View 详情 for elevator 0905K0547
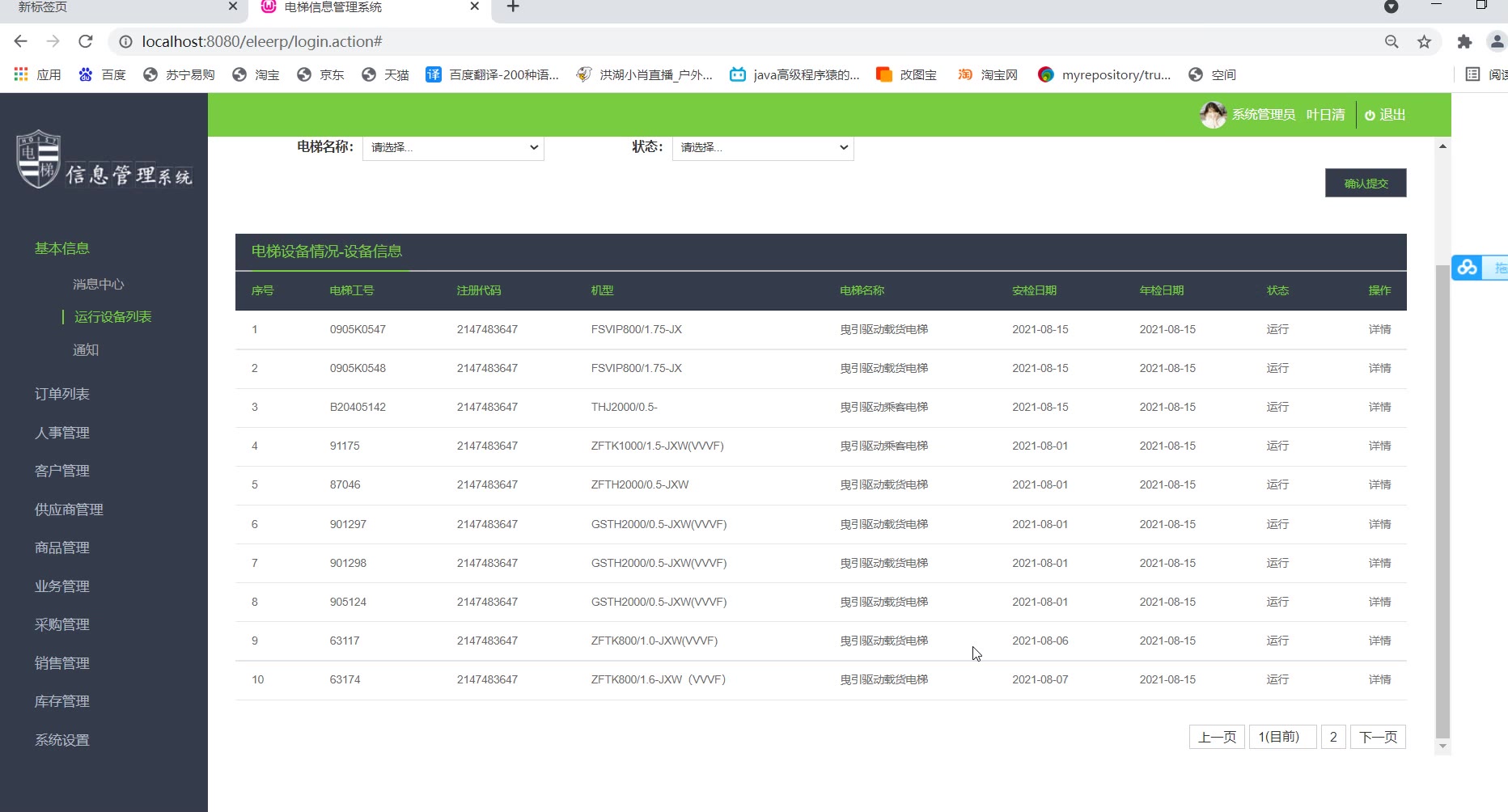The image size is (1508, 812). pyautogui.click(x=1380, y=329)
